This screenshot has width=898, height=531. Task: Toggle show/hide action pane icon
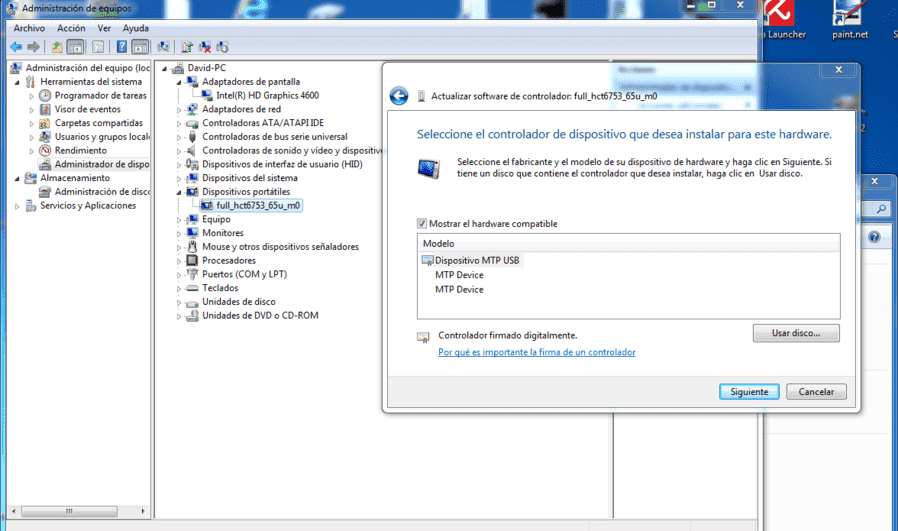coord(140,47)
